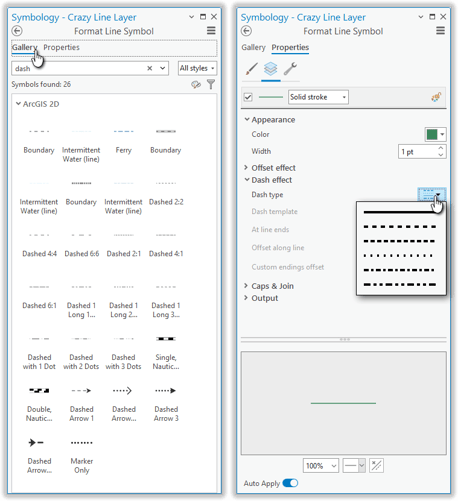The height and width of the screenshot is (501, 458).
Task: Pick the square dashed pattern option
Action: point(400,227)
